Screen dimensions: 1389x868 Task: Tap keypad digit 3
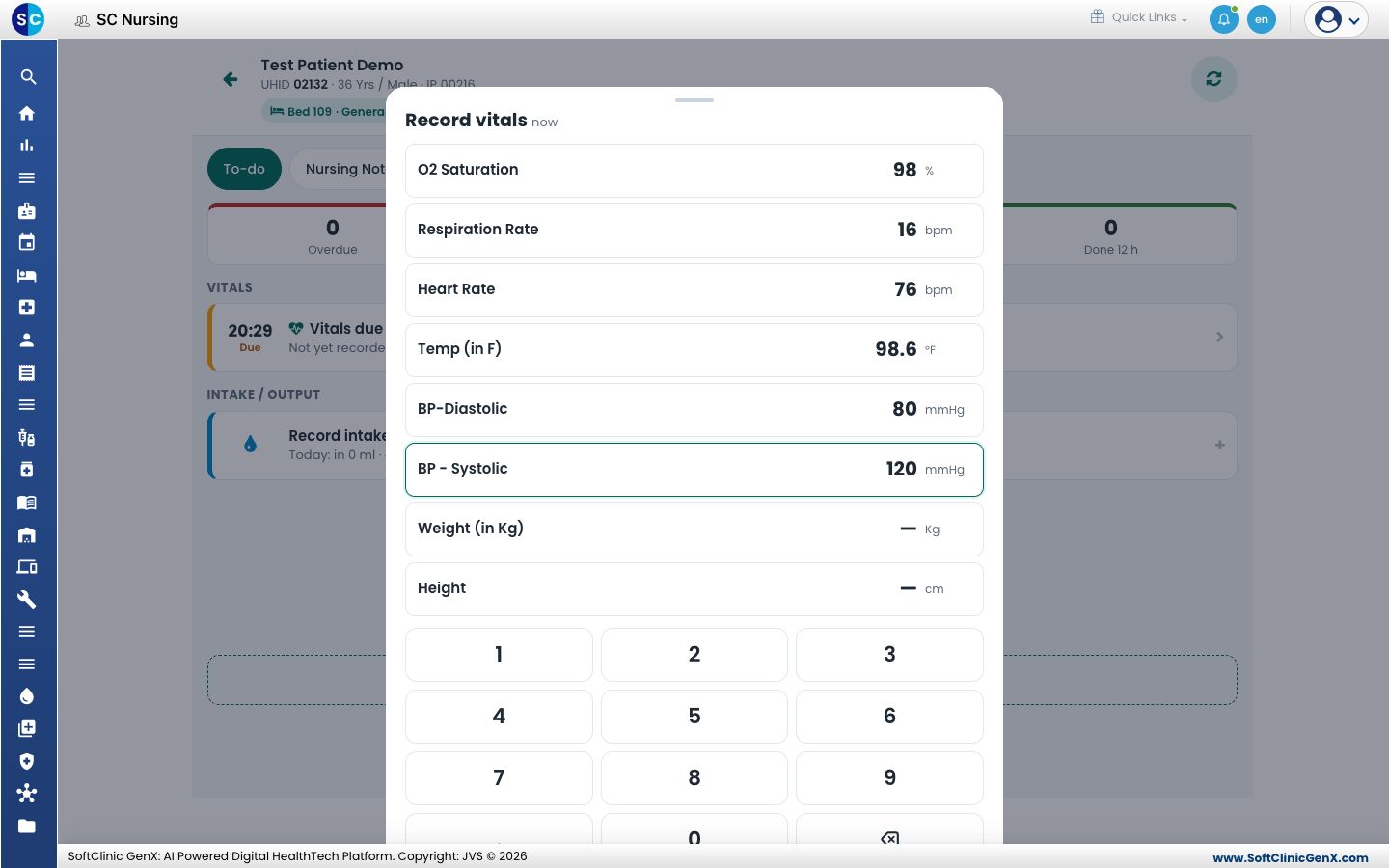pos(889,655)
